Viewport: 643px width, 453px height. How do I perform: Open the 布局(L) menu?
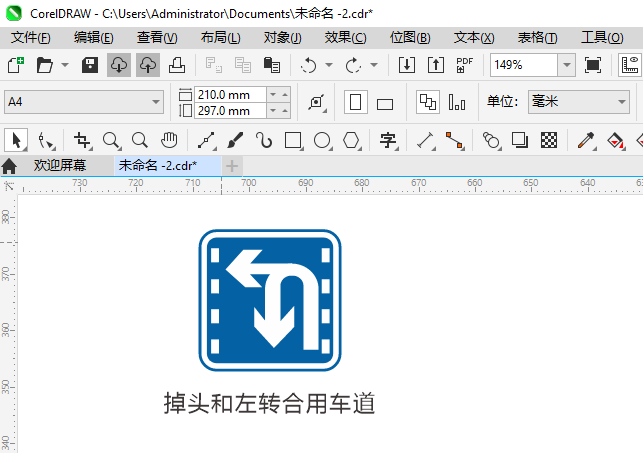pos(221,38)
